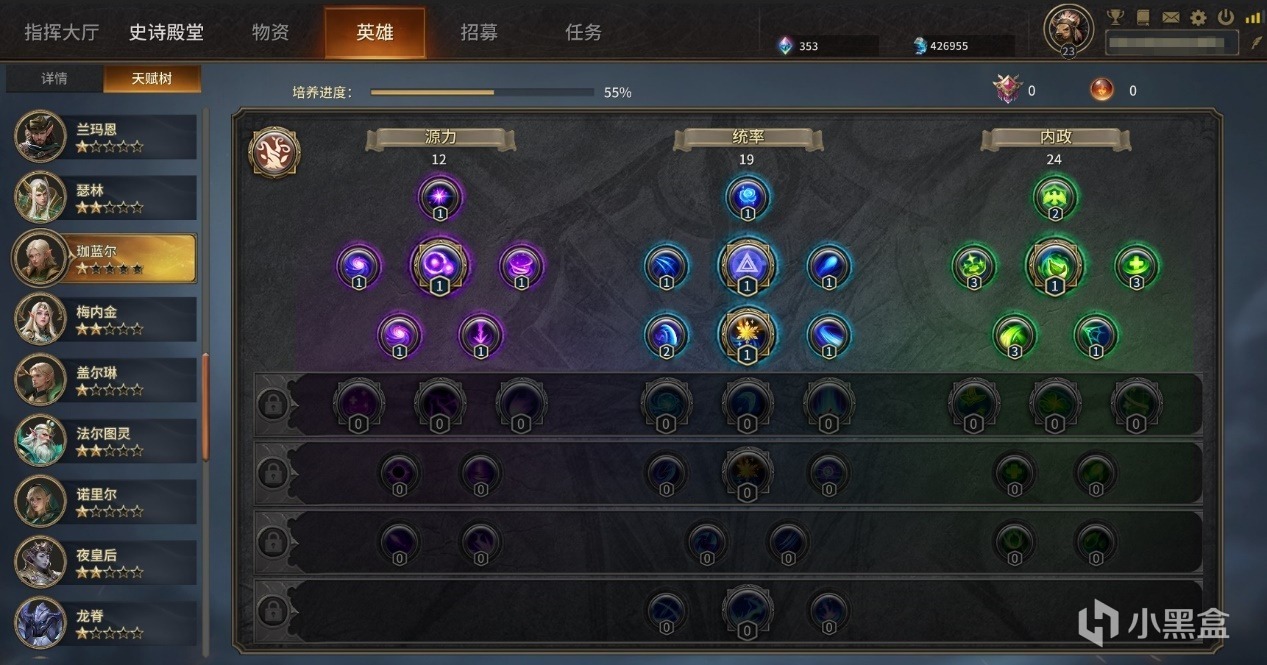This screenshot has width=1267, height=665.
Task: Click the 源力 category banner
Action: tap(440, 138)
